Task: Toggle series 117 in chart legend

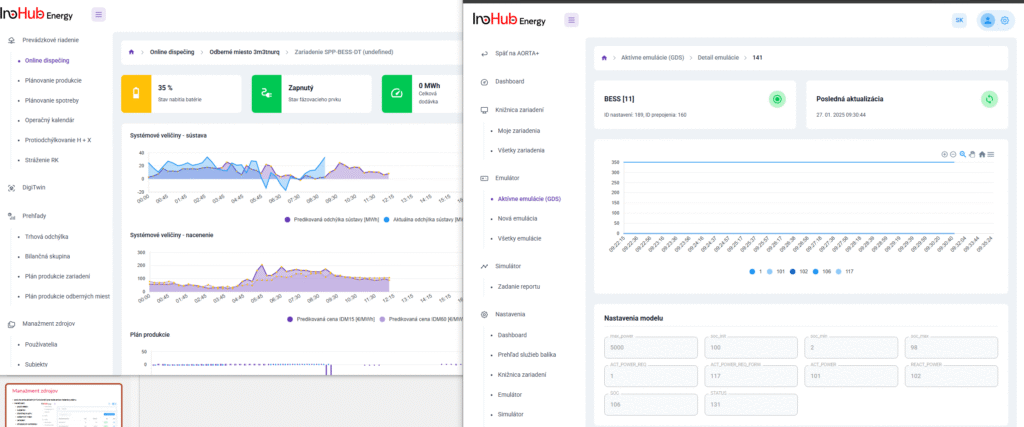Action: tap(845, 271)
